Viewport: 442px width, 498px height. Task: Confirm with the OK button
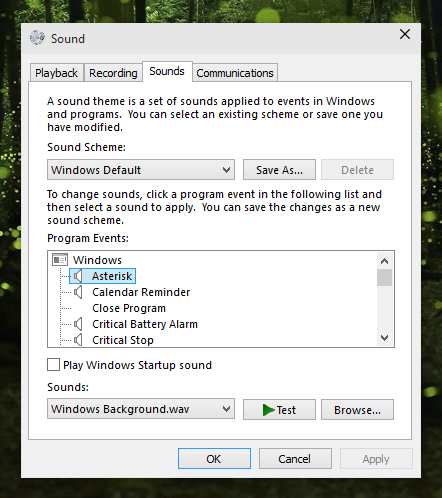click(x=214, y=459)
